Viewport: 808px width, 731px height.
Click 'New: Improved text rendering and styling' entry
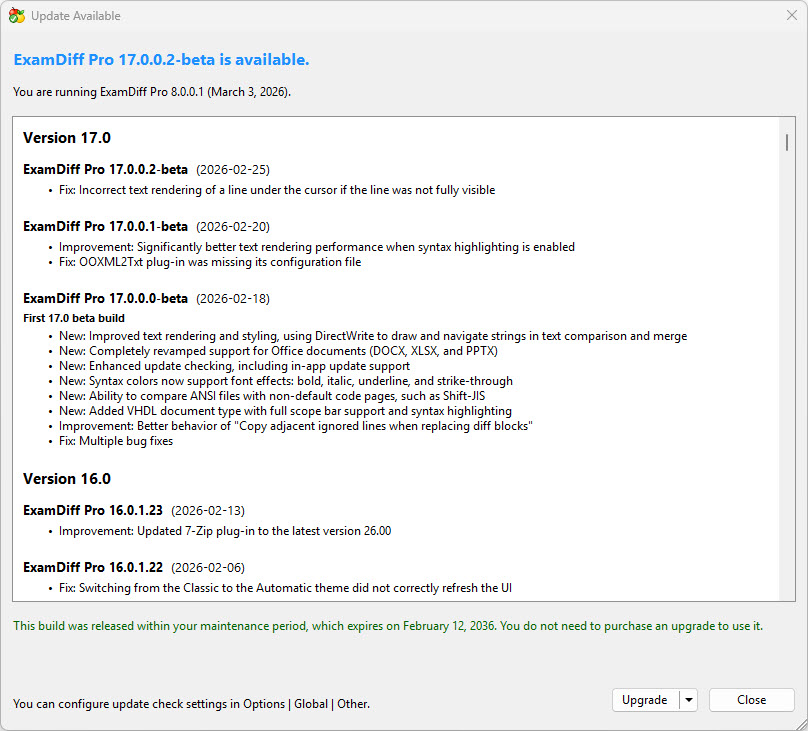click(x=373, y=336)
